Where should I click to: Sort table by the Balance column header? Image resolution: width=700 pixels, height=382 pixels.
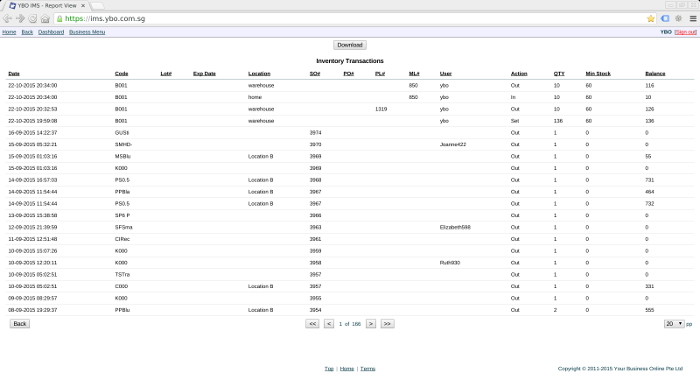click(x=655, y=74)
